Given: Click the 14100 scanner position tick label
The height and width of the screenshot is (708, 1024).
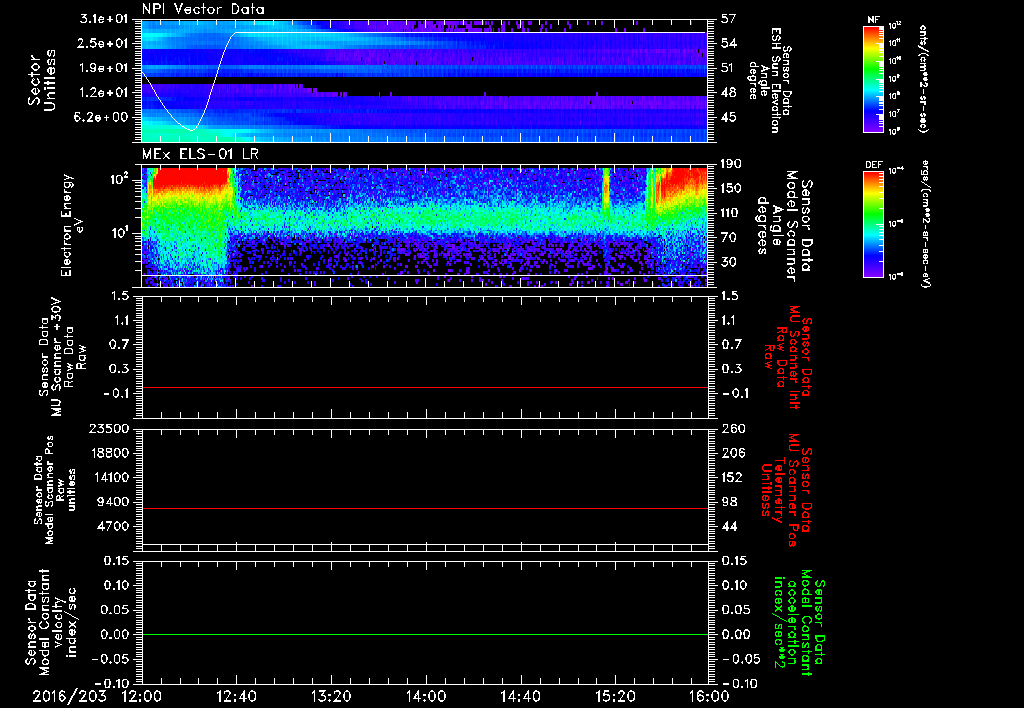Looking at the screenshot, I should pos(110,477).
